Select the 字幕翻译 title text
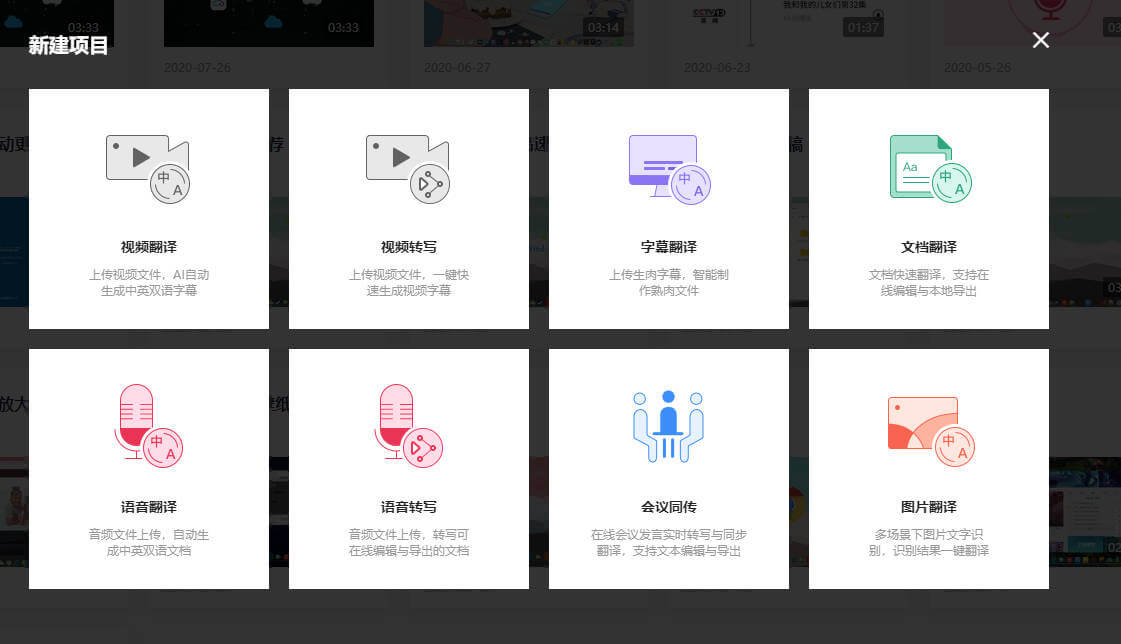This screenshot has width=1121, height=644. pos(668,247)
